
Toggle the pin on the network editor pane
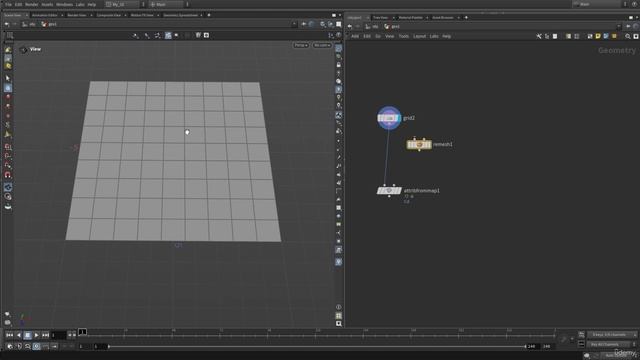tap(628, 27)
